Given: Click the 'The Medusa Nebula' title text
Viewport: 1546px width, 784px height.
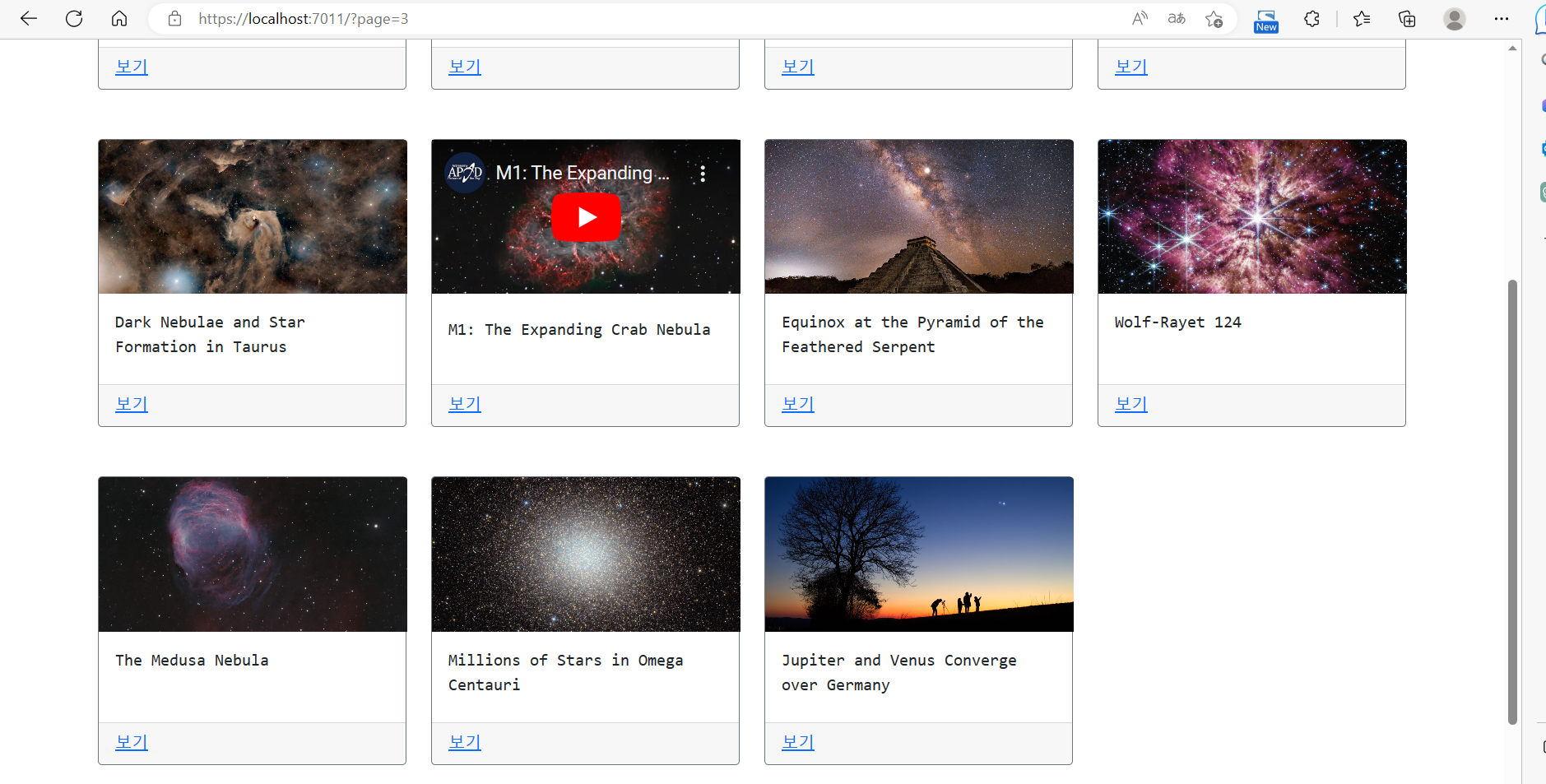Looking at the screenshot, I should (x=192, y=661).
